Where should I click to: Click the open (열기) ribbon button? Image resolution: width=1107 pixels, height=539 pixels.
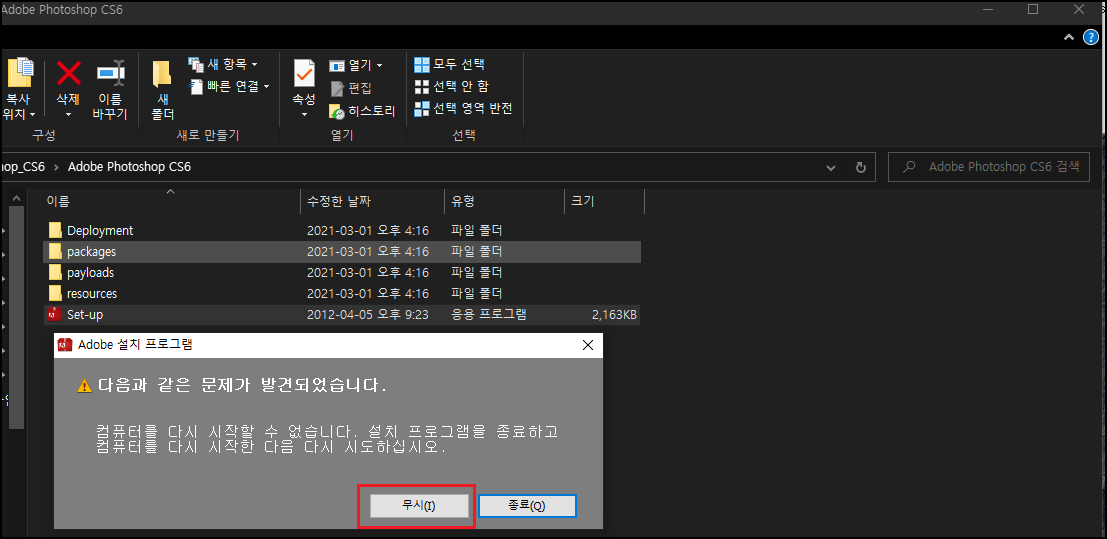(356, 65)
